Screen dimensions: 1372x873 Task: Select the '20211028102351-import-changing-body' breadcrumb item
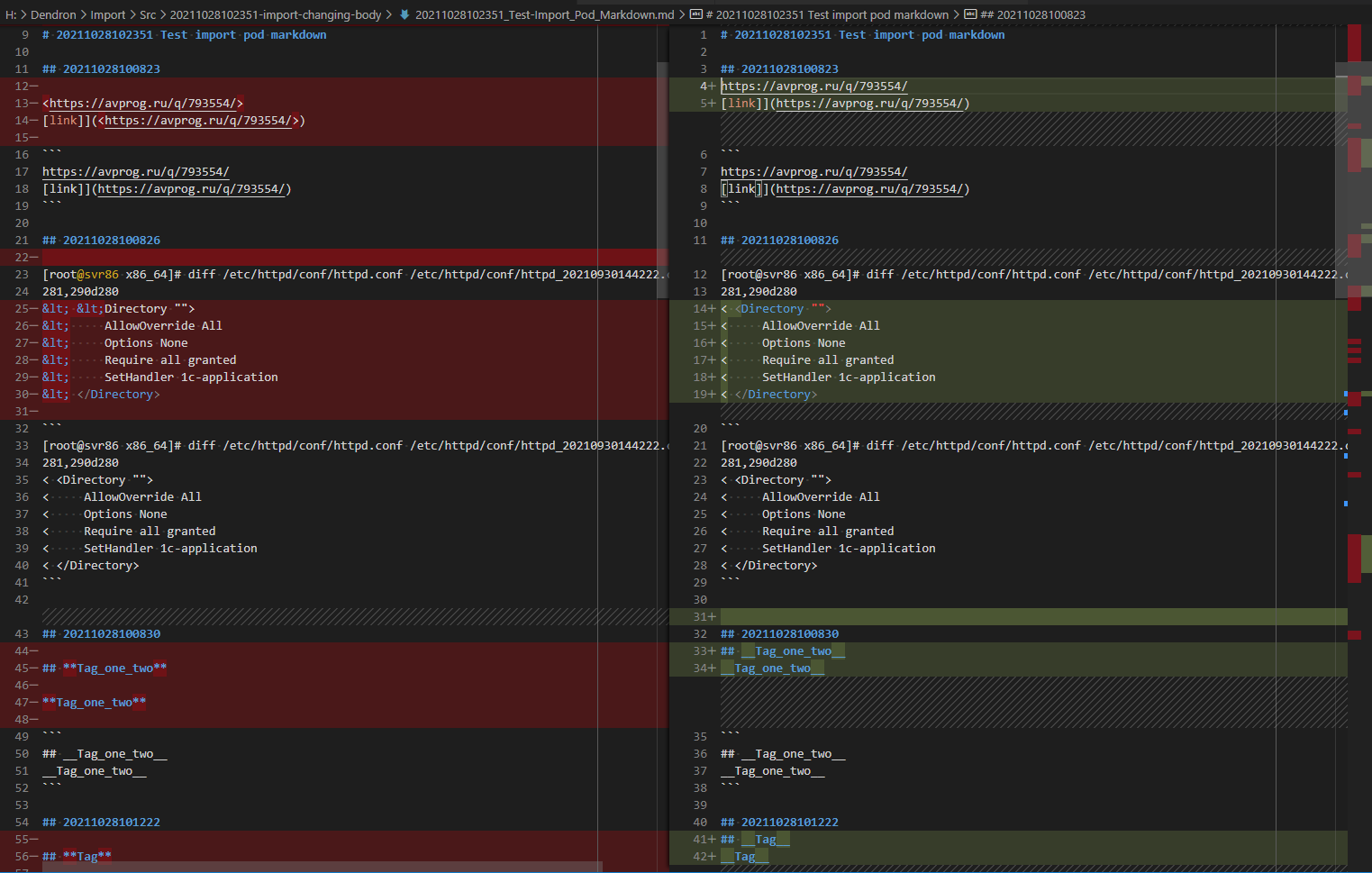[x=277, y=14]
